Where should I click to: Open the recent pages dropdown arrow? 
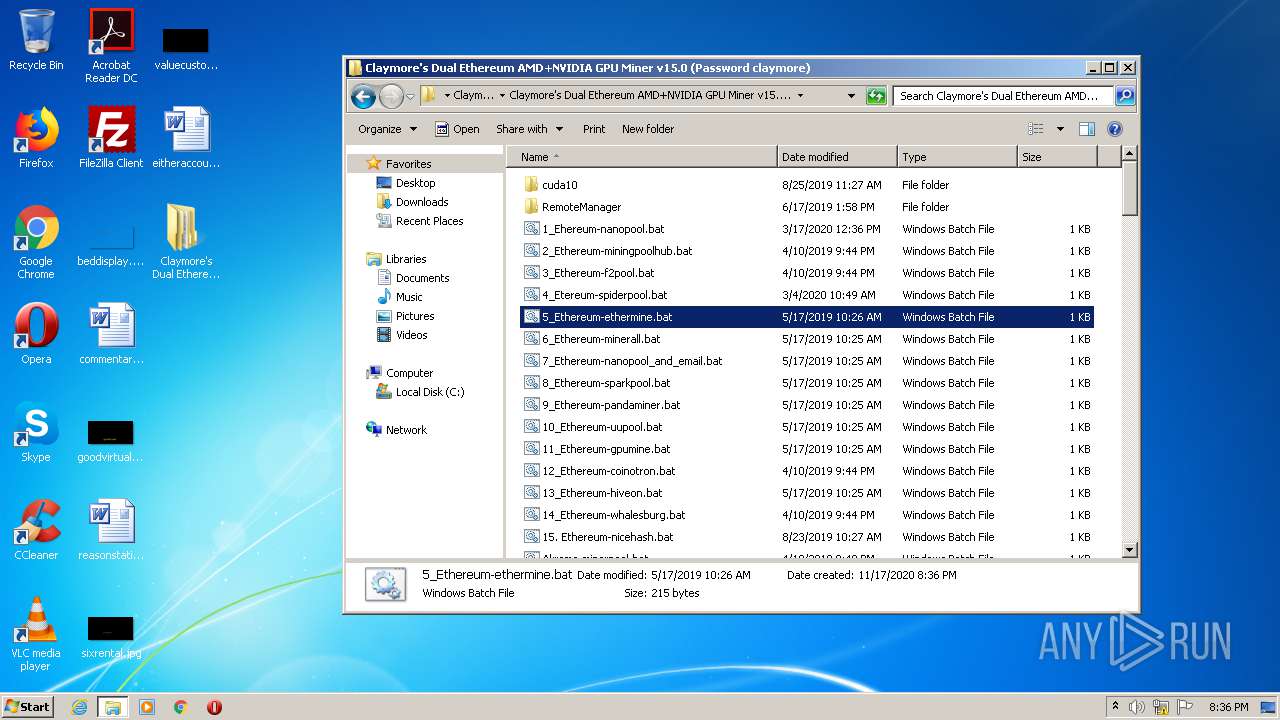410,97
